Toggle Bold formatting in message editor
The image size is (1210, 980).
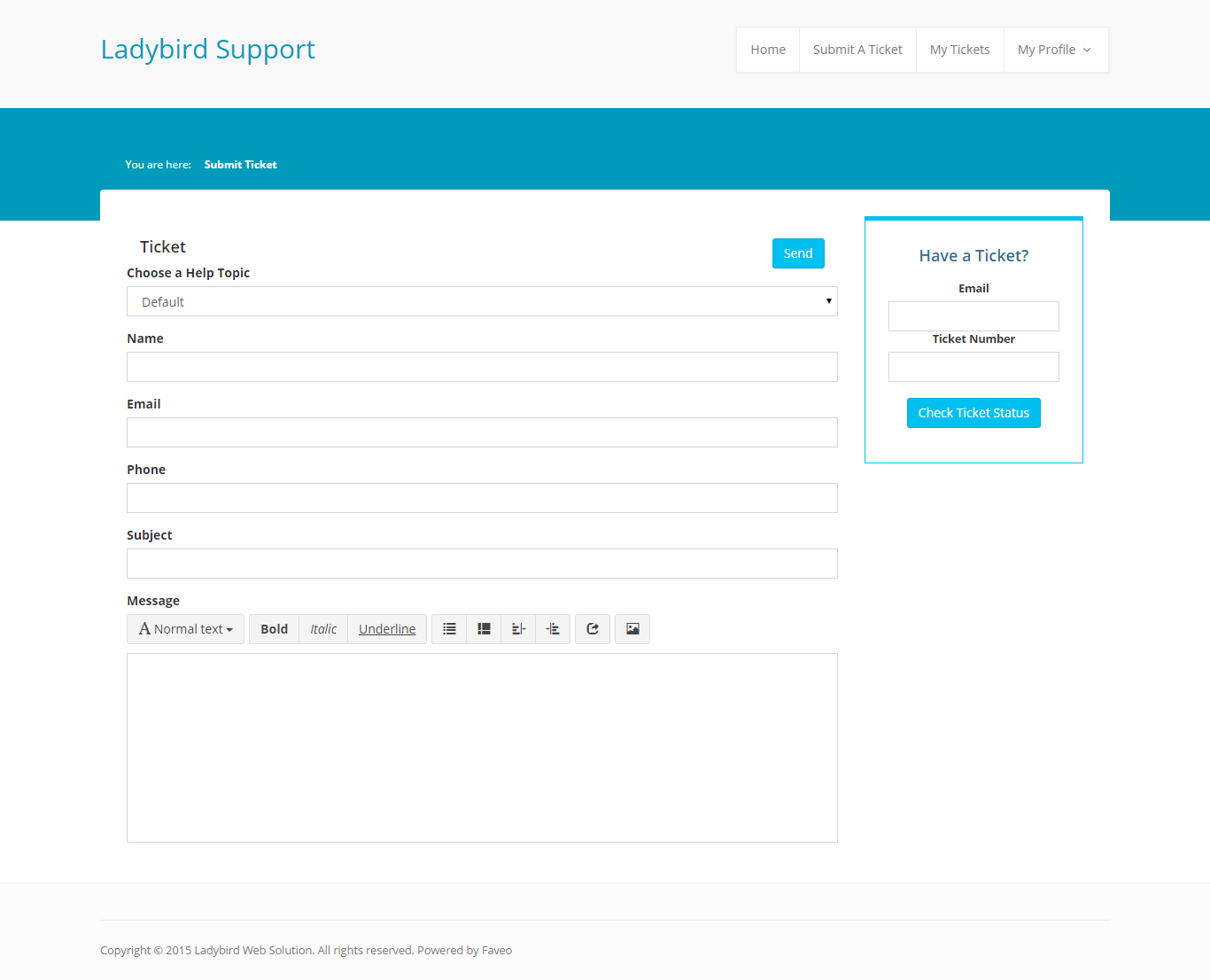274,629
